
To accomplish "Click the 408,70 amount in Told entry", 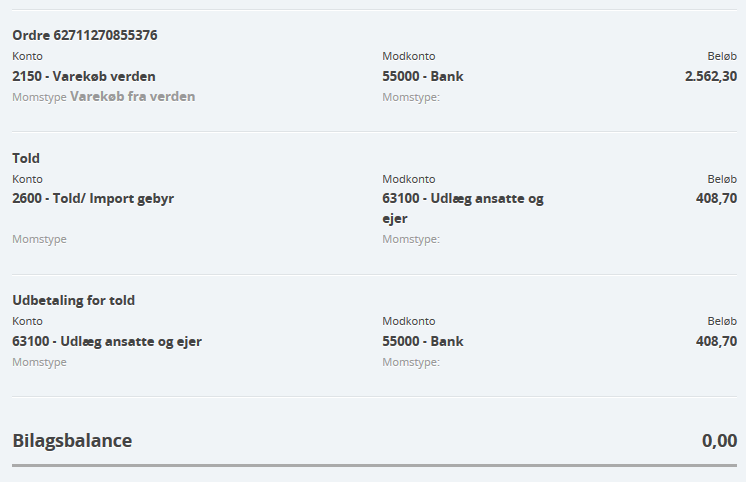I will [x=716, y=198].
